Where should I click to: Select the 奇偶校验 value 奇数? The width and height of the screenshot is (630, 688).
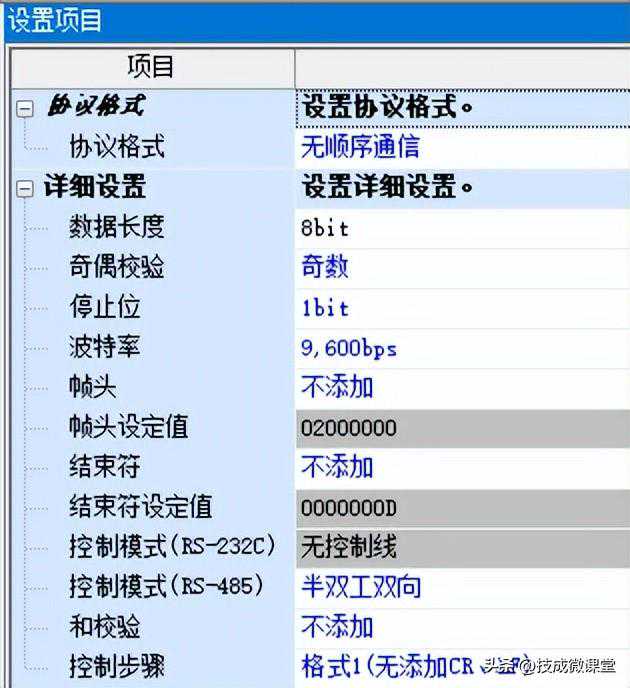pos(325,268)
